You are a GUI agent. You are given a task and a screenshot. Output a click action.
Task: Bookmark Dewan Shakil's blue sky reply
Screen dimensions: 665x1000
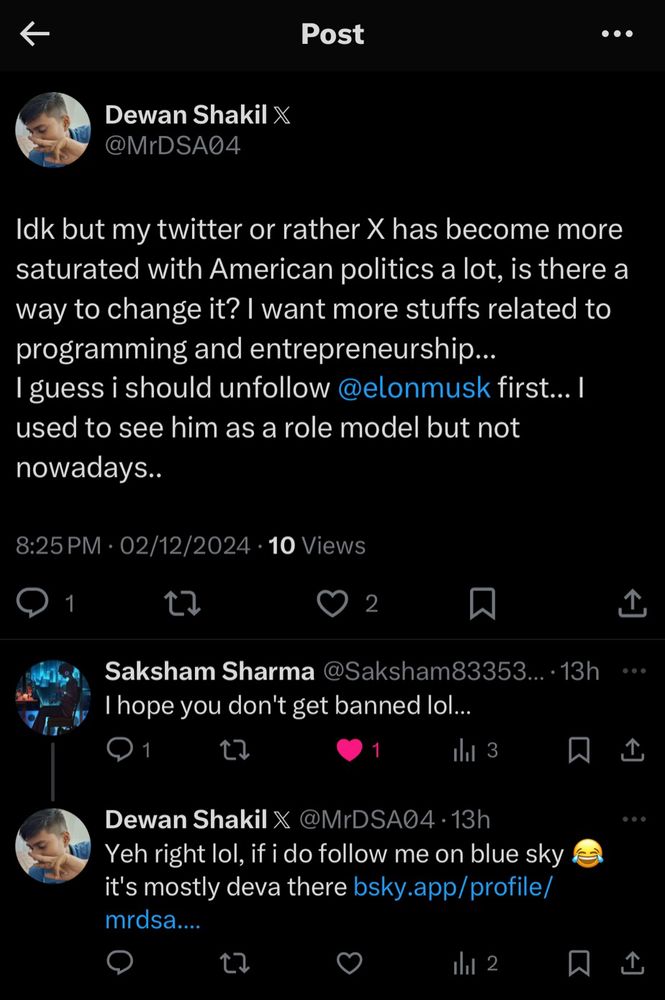[578, 963]
